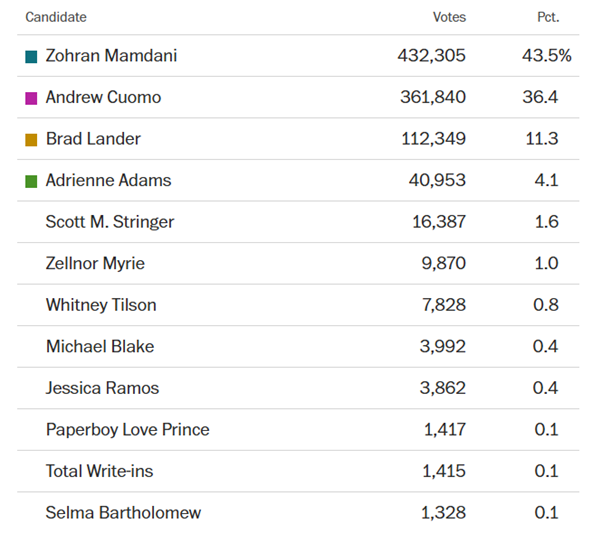Click the Votes column header
The image size is (602, 533).
(449, 17)
